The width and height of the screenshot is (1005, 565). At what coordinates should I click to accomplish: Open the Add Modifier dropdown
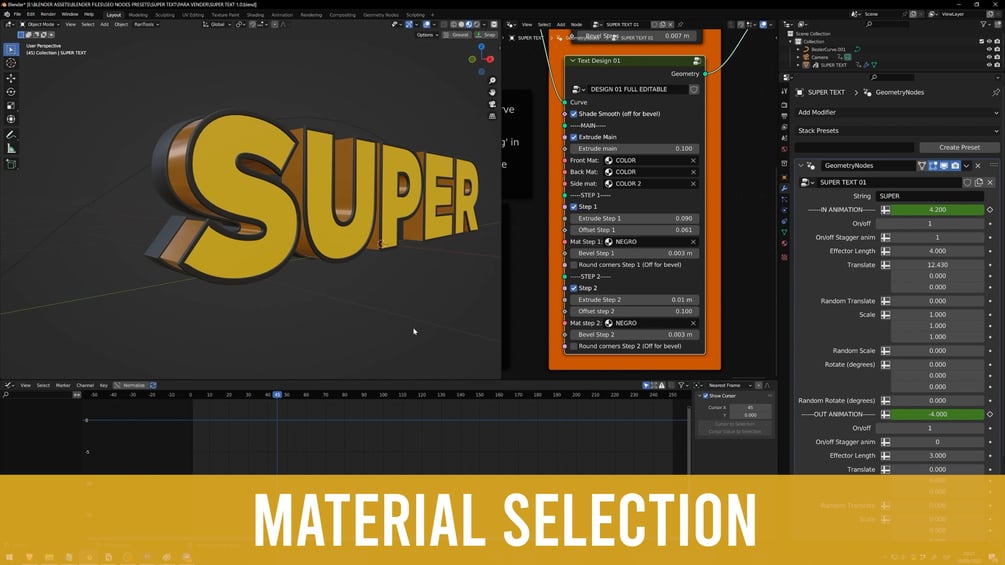(x=897, y=113)
